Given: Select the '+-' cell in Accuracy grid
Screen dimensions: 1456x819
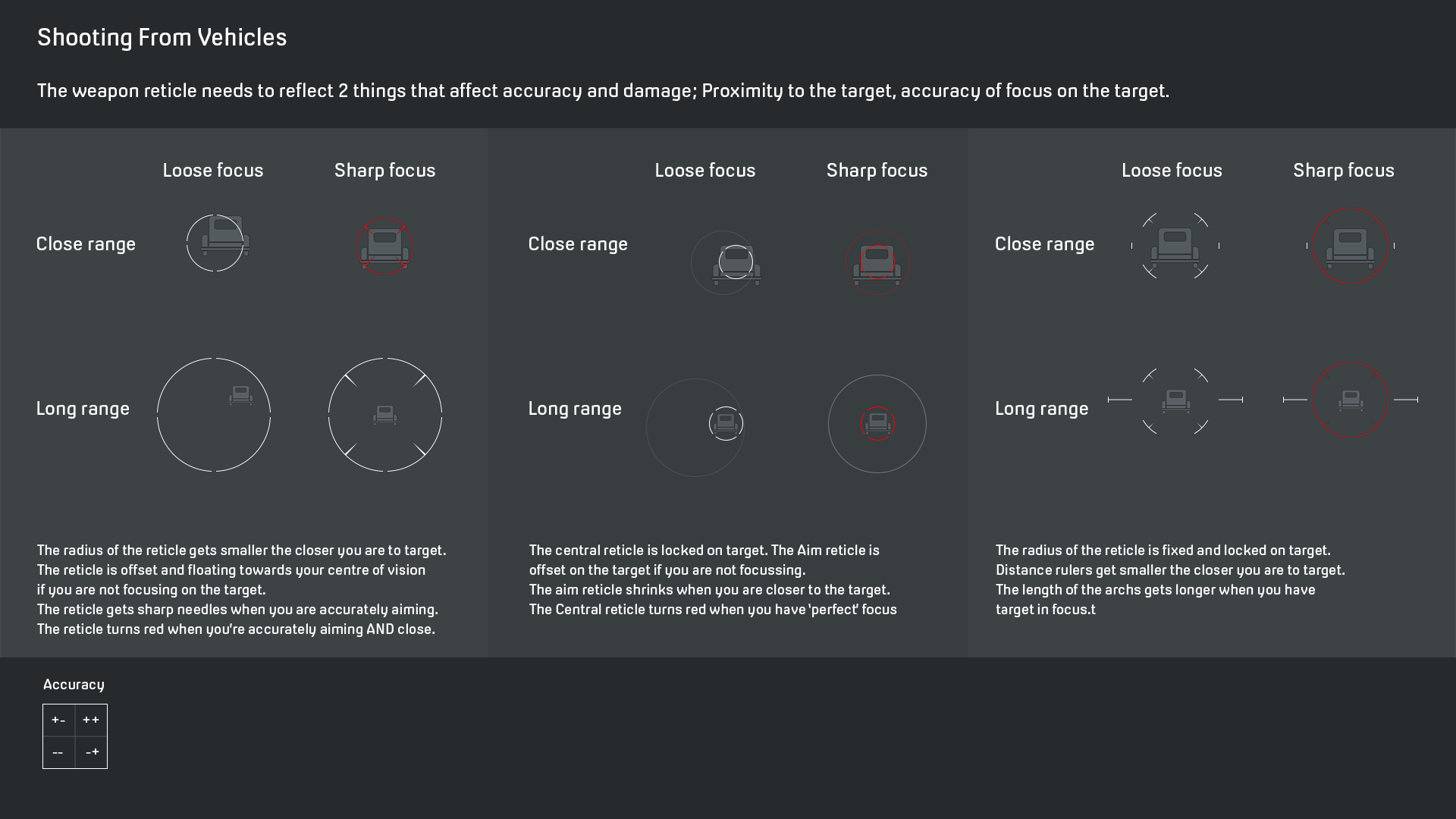Looking at the screenshot, I should (x=59, y=720).
